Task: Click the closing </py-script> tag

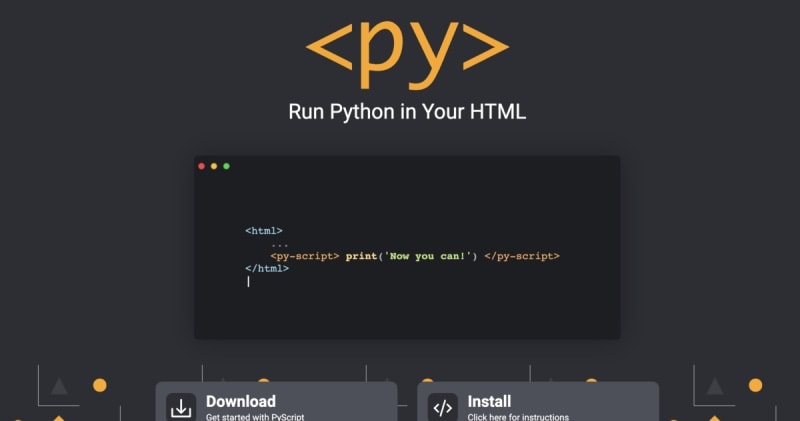Action: (x=522, y=256)
